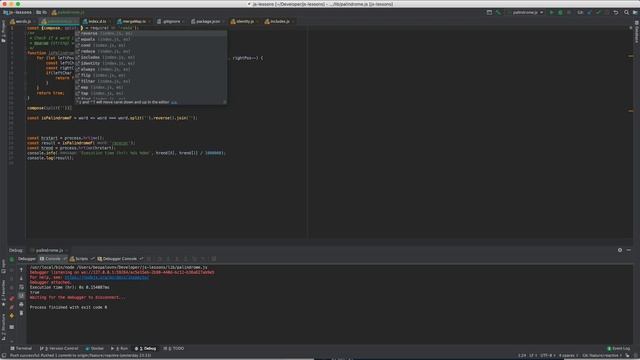Open the mergeMap.js editor tab
640x360 pixels.
click(134, 21)
